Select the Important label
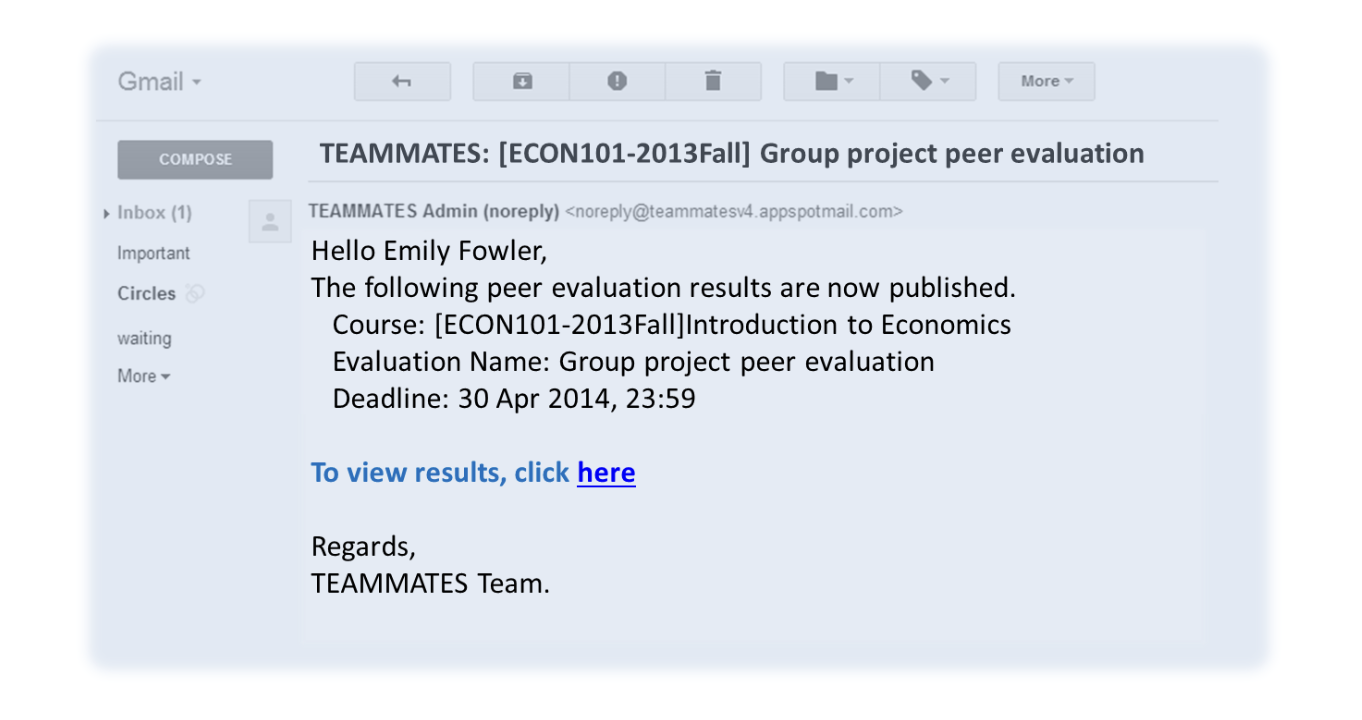The width and height of the screenshot is (1362, 720). point(153,254)
